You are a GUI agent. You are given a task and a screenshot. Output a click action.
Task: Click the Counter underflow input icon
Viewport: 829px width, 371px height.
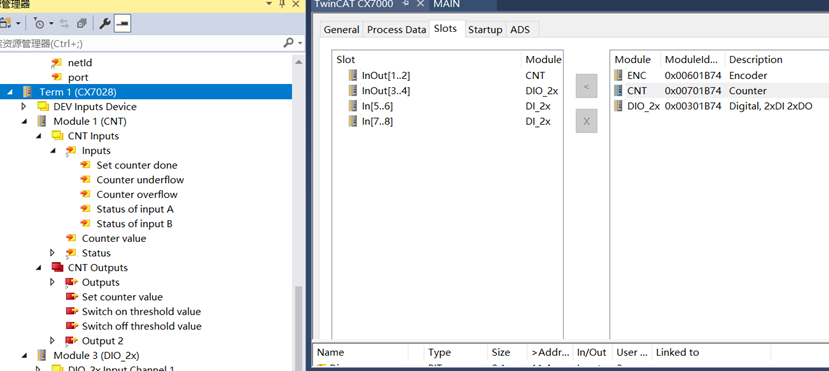86,180
